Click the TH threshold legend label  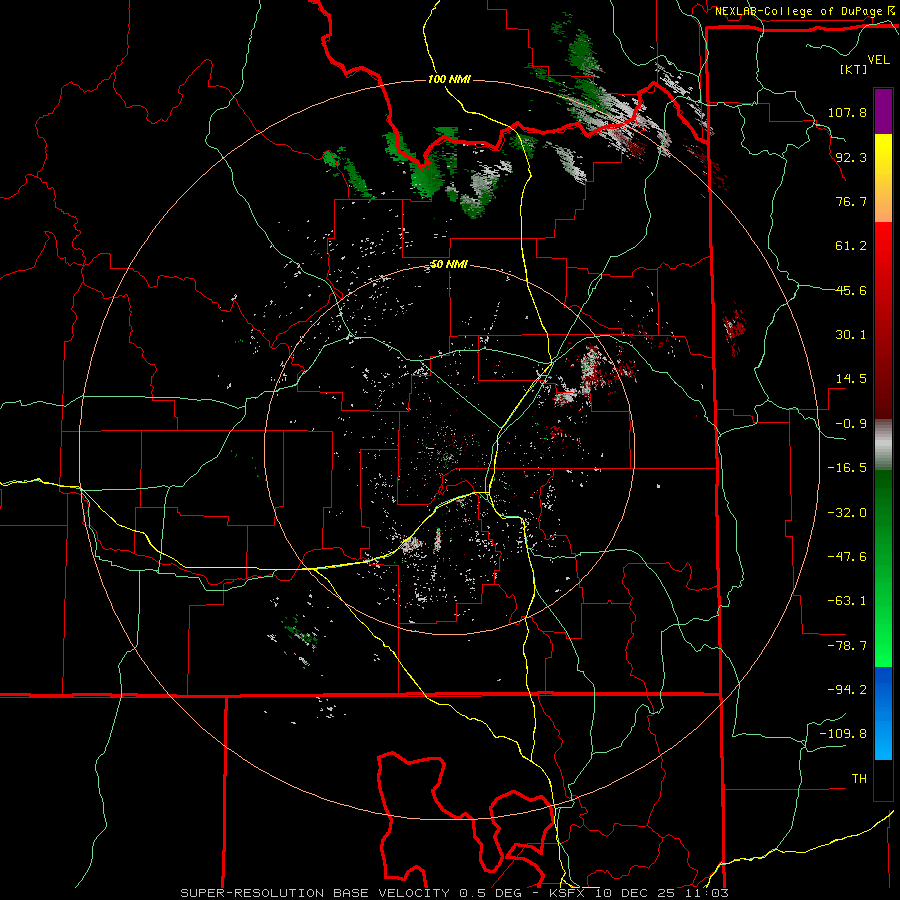click(859, 779)
